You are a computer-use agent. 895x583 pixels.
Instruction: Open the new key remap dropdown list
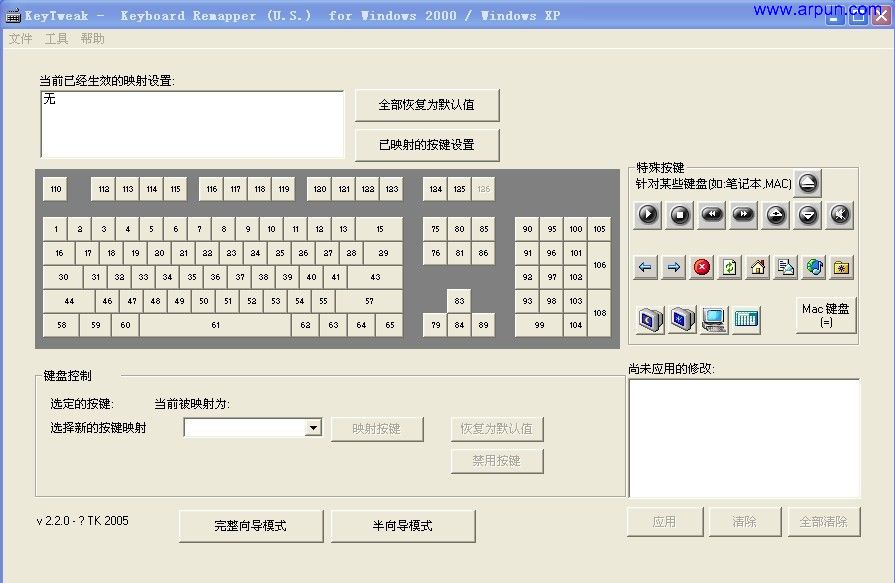click(312, 427)
